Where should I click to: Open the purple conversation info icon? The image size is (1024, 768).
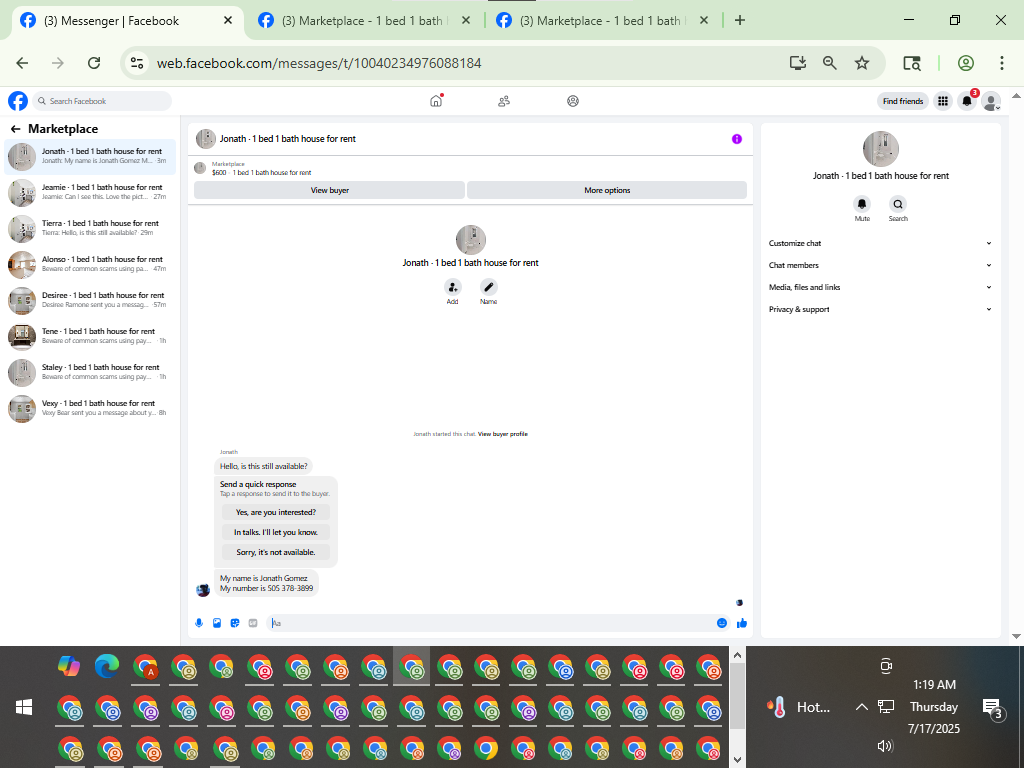(x=737, y=139)
